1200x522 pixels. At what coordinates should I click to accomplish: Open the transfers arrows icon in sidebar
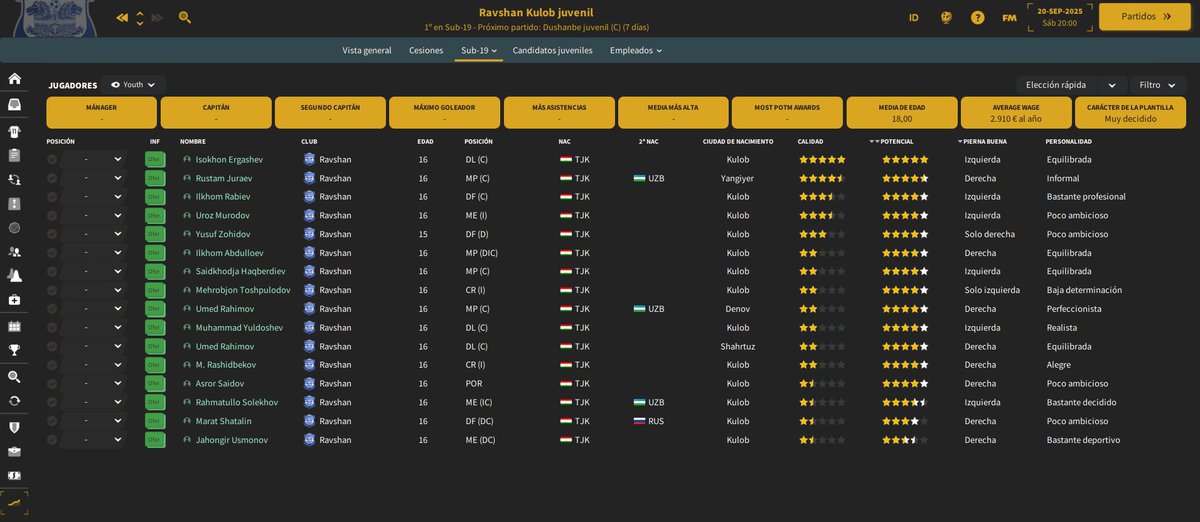pos(14,180)
